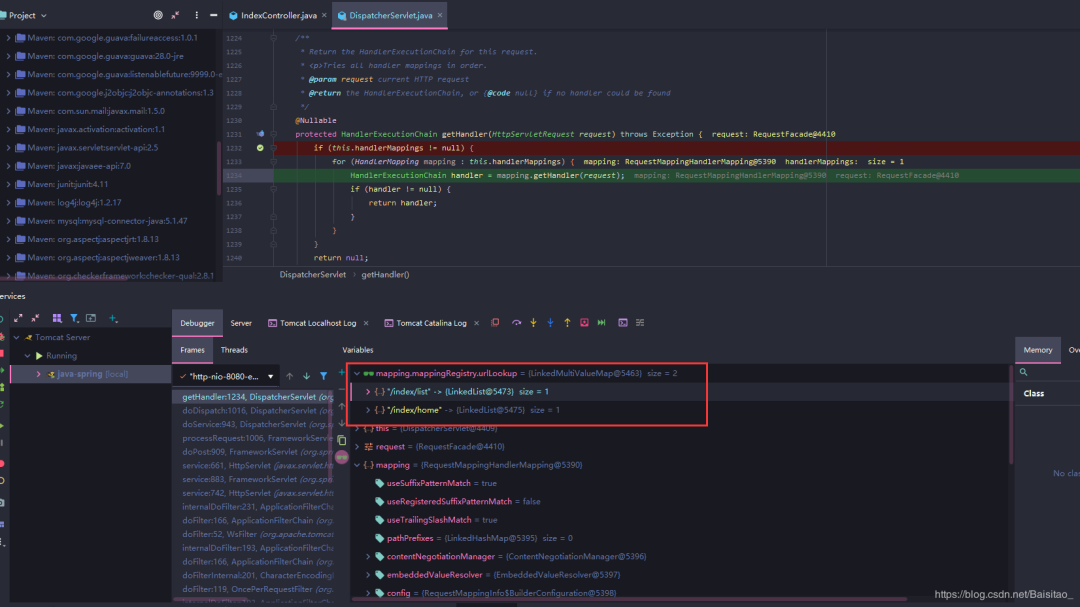Click the Remove Watch minus icon
Image resolution: width=1080 pixels, height=607 pixels.
(342, 389)
